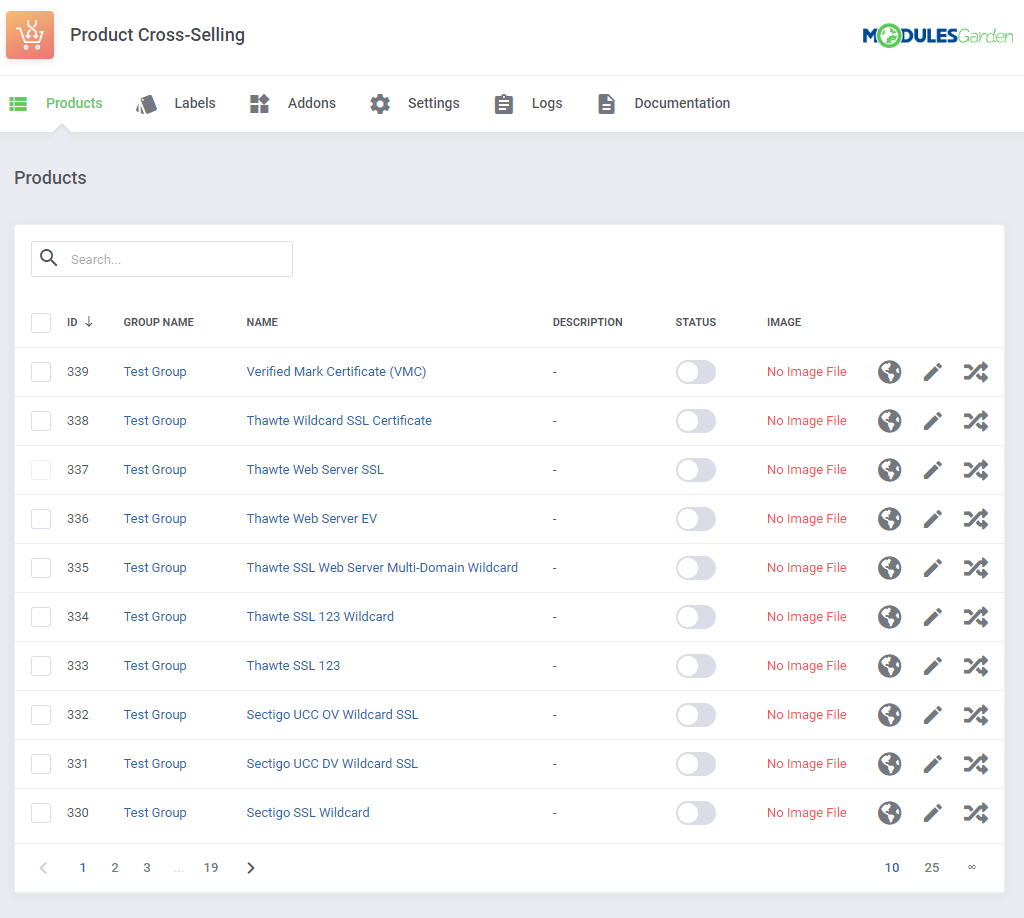This screenshot has width=1024, height=918.
Task: Switch on status for Thawte Web Server SSL
Action: 696,470
